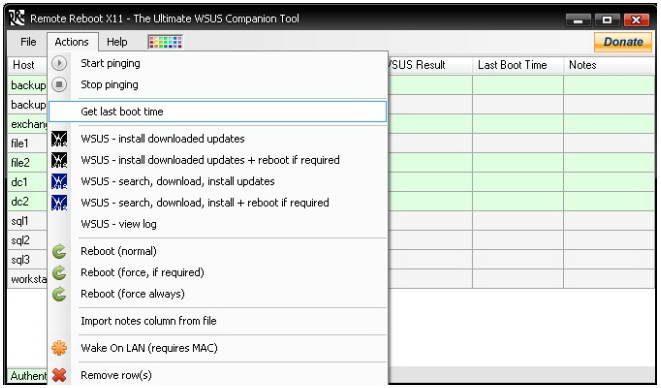Choose Reboot (force always)

218,294
